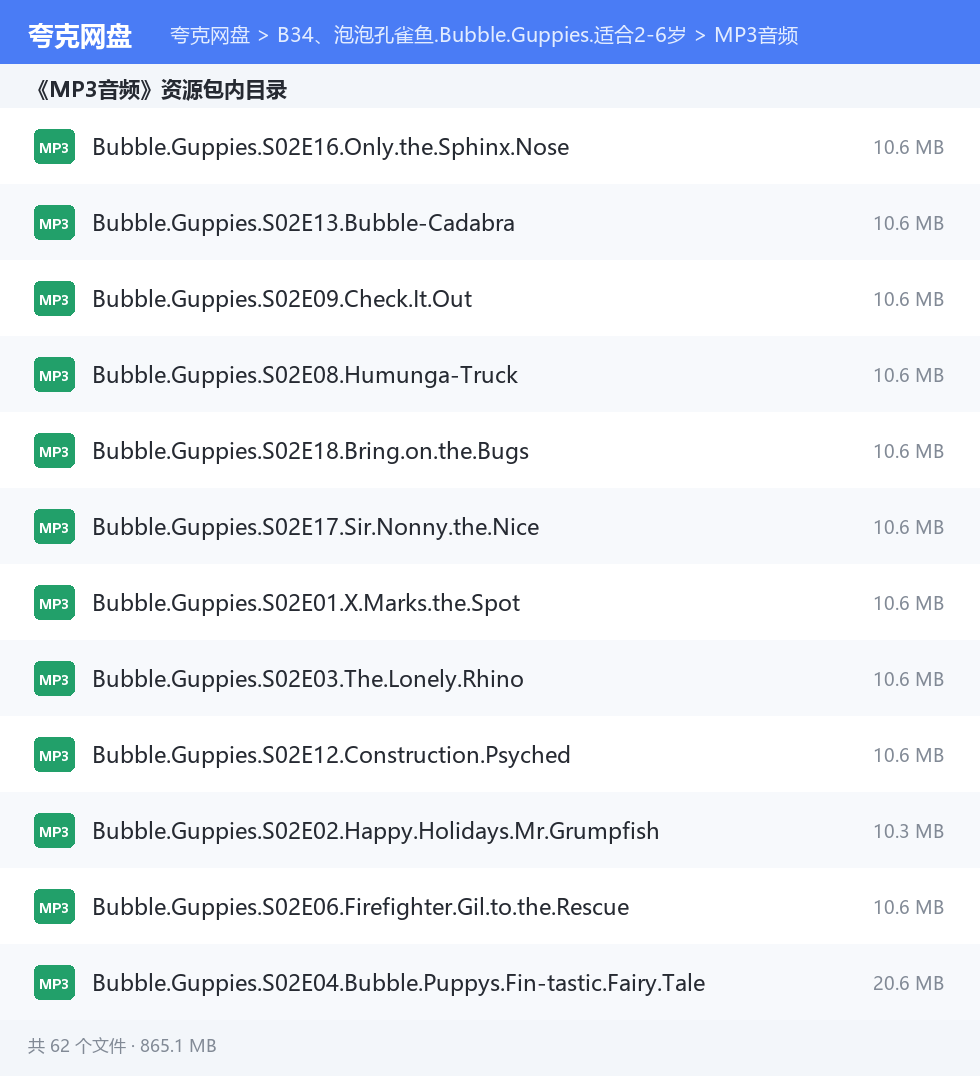Select file Bubble.Guppies.S02E18.Bring.on.the.Bugs
980x1076 pixels.
click(310, 451)
